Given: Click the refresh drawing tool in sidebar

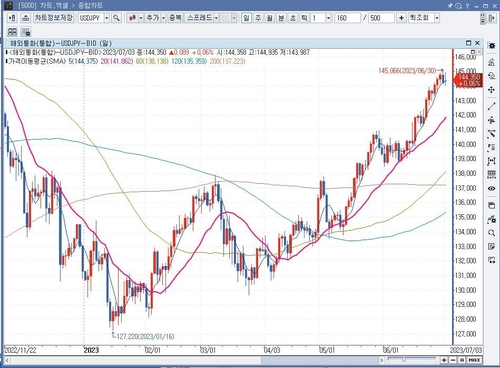Looking at the screenshot, I should 491,76.
